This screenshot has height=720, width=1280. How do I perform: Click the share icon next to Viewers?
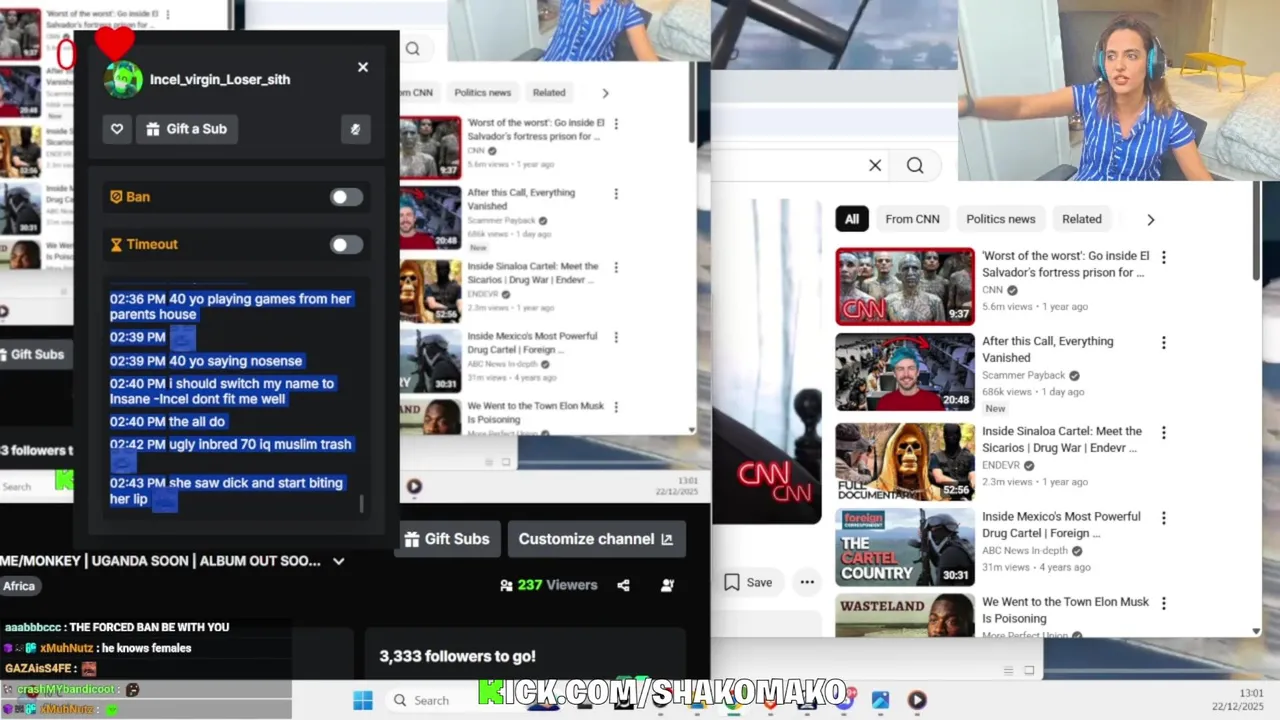(623, 585)
